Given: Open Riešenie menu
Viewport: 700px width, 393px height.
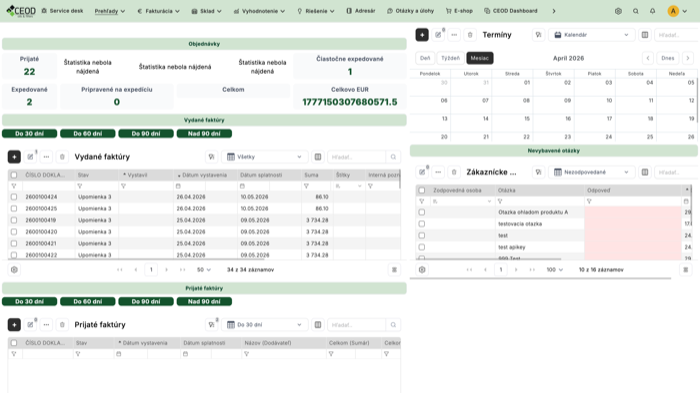Looking at the screenshot, I should click(x=316, y=11).
